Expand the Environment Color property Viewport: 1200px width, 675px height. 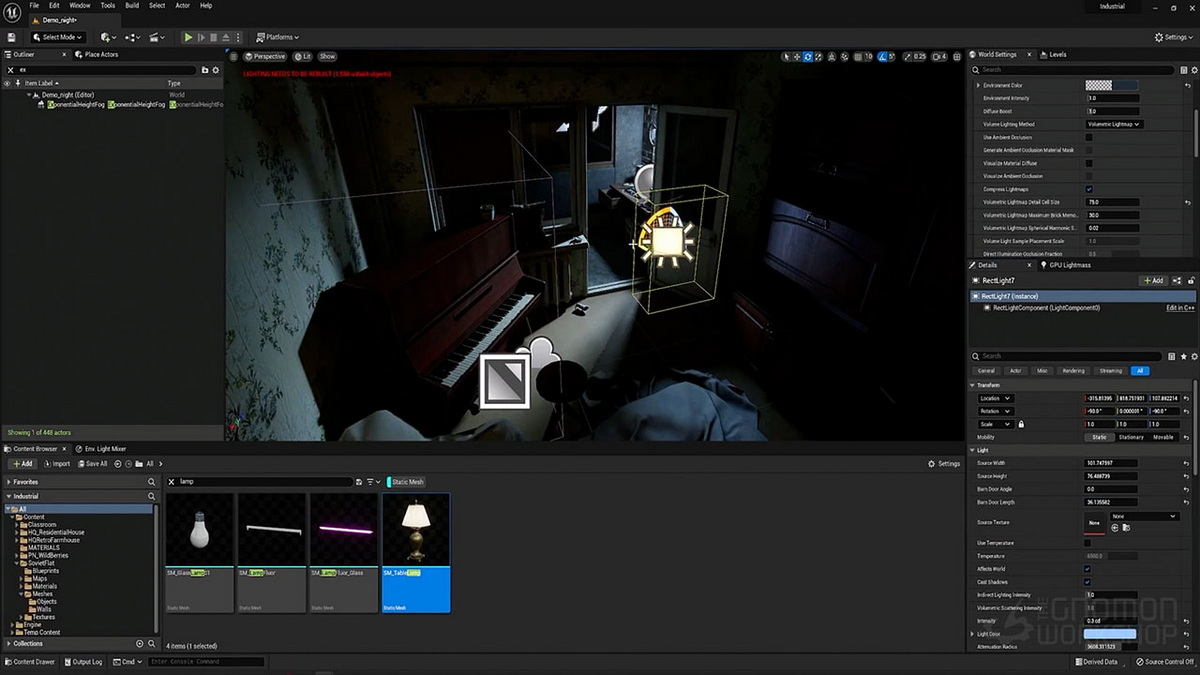(x=979, y=85)
